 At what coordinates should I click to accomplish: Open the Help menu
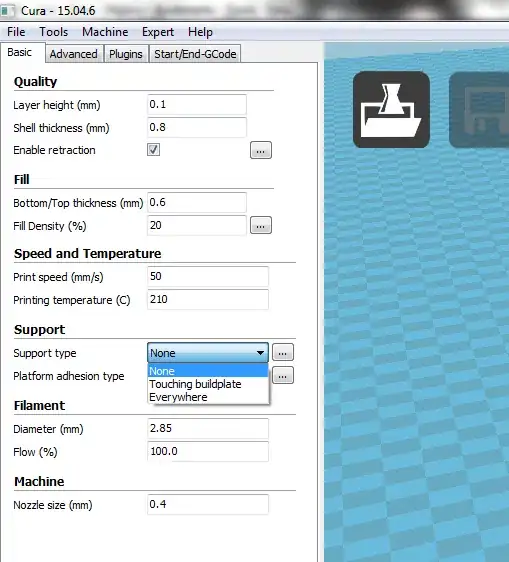[x=200, y=32]
